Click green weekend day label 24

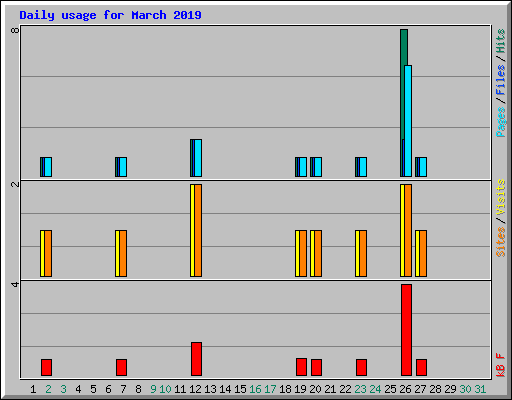(375, 389)
